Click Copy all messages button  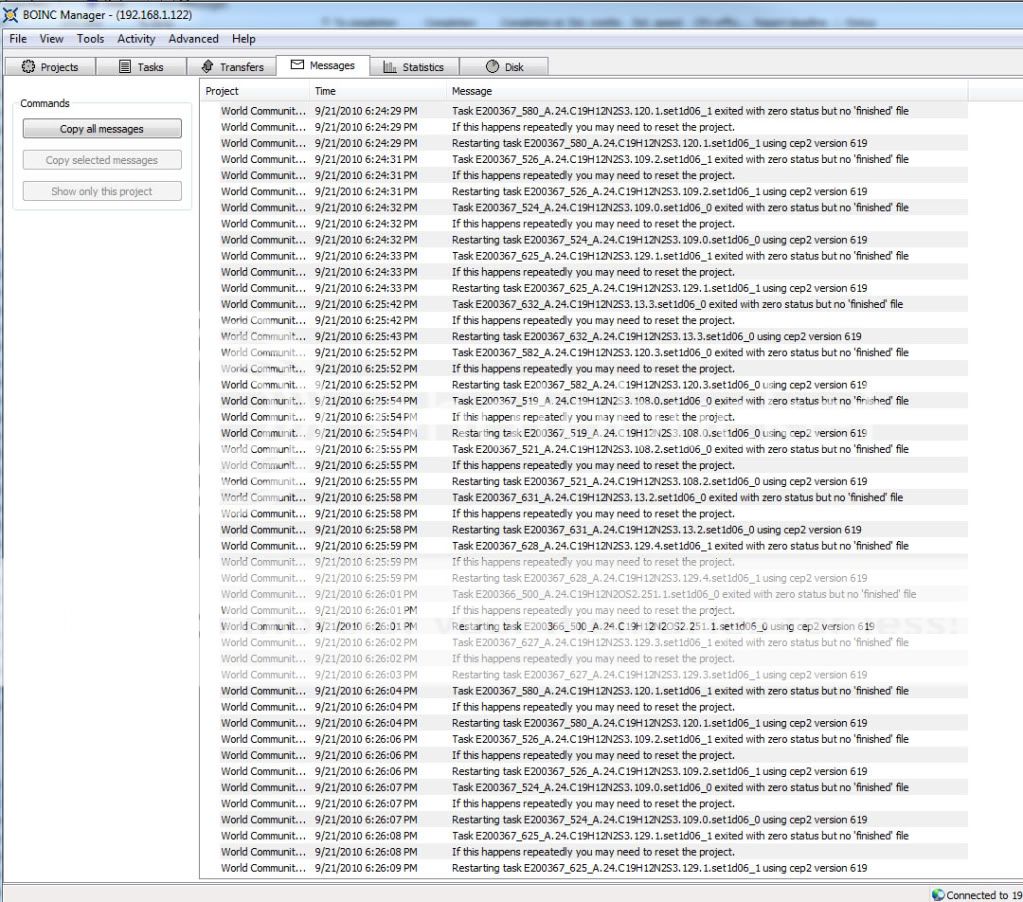tap(102, 128)
